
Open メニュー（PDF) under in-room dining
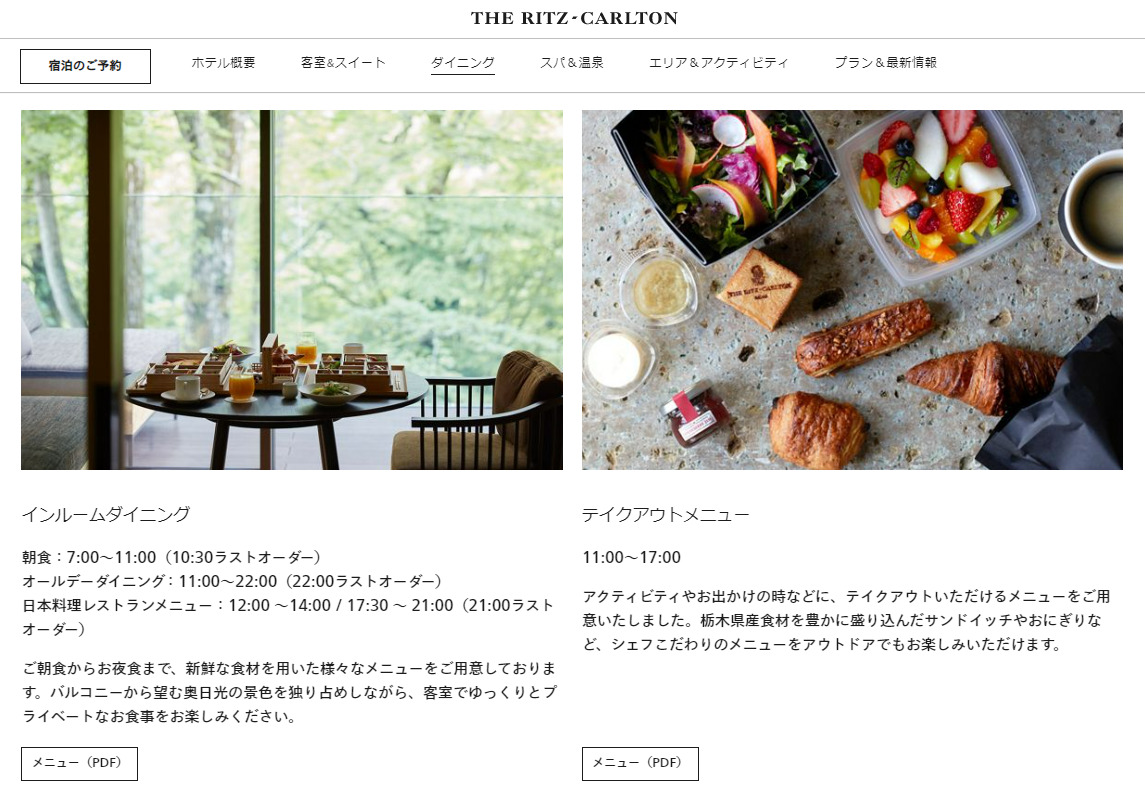80,764
